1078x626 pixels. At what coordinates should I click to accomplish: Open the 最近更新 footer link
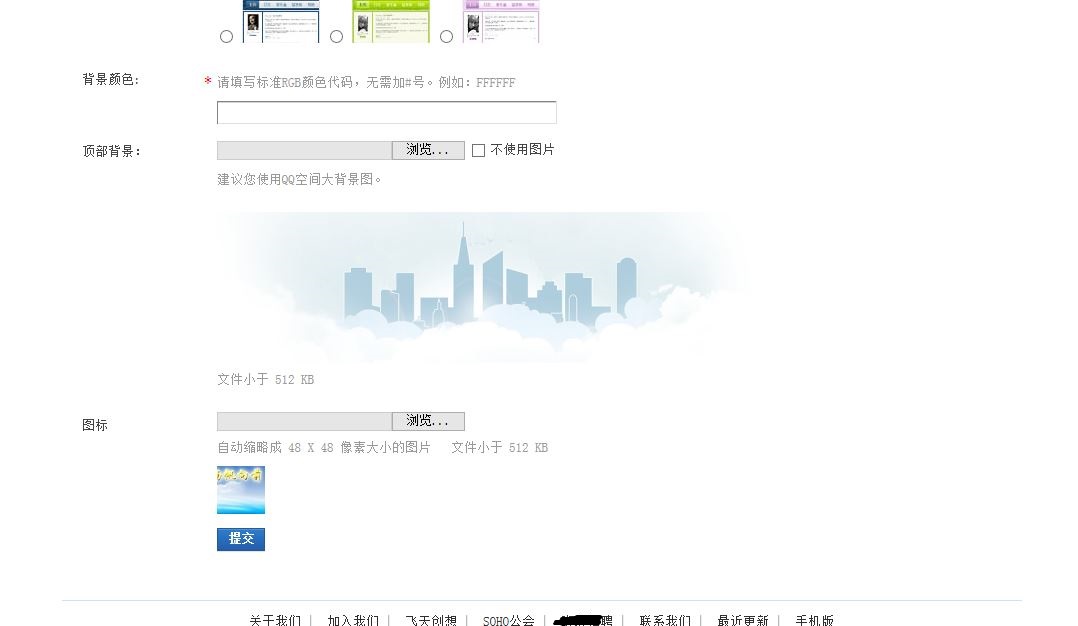[x=743, y=620]
